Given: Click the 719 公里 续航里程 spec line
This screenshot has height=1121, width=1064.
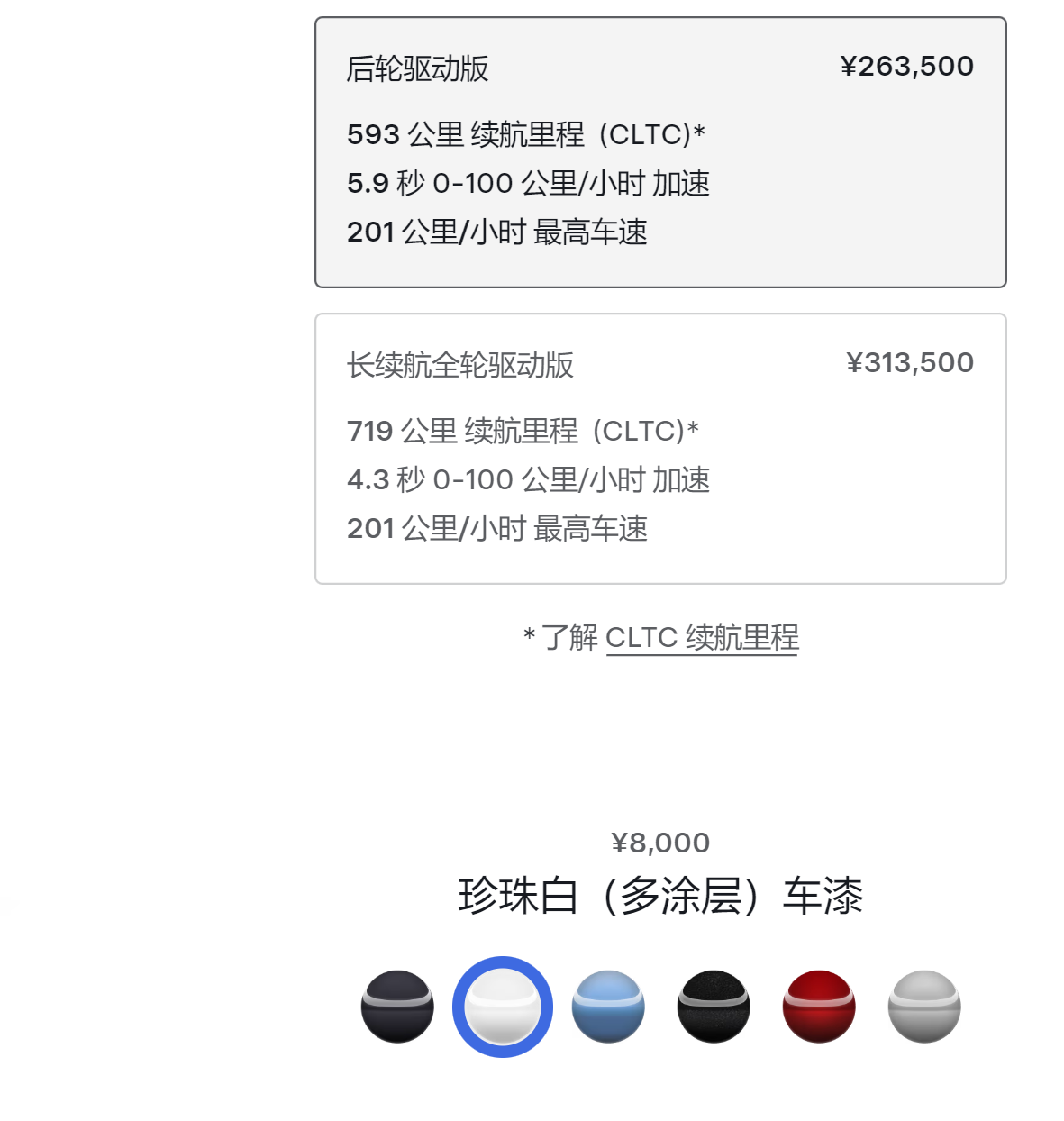Looking at the screenshot, I should pos(523,431).
